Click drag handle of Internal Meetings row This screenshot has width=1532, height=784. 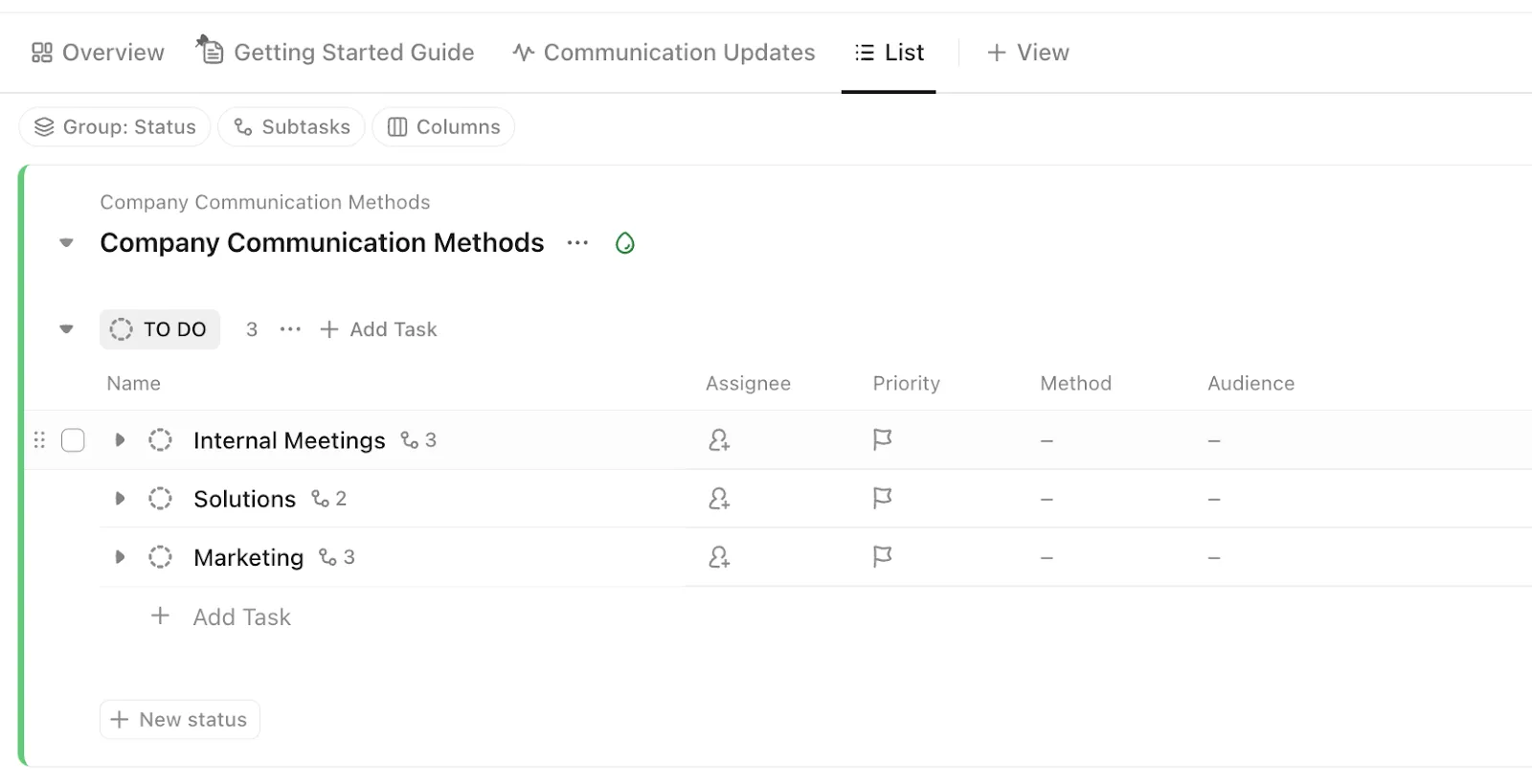(x=39, y=440)
